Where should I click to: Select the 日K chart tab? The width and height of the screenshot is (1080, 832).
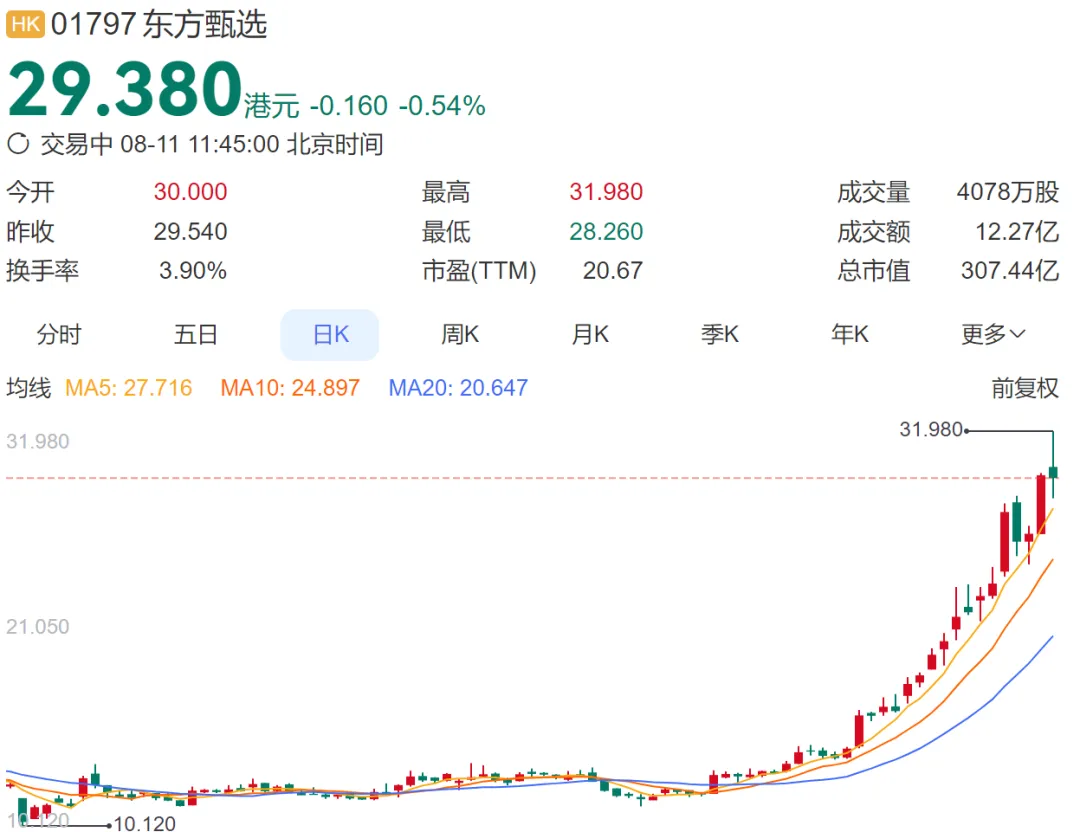click(330, 335)
